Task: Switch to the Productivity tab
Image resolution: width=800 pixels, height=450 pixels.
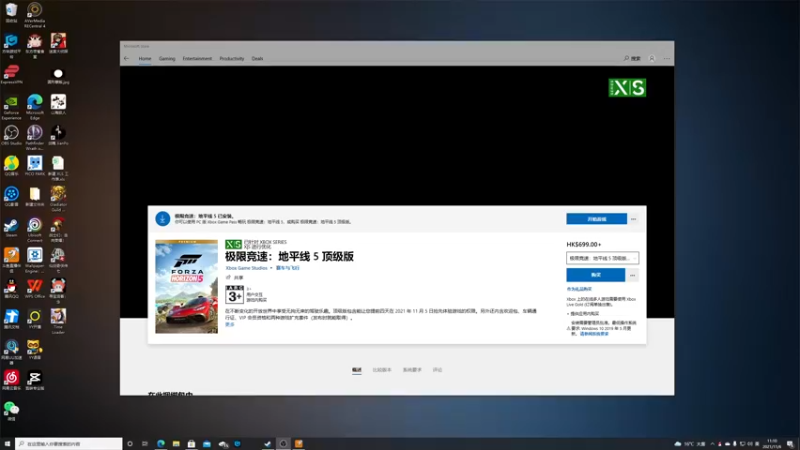Action: pos(232,59)
